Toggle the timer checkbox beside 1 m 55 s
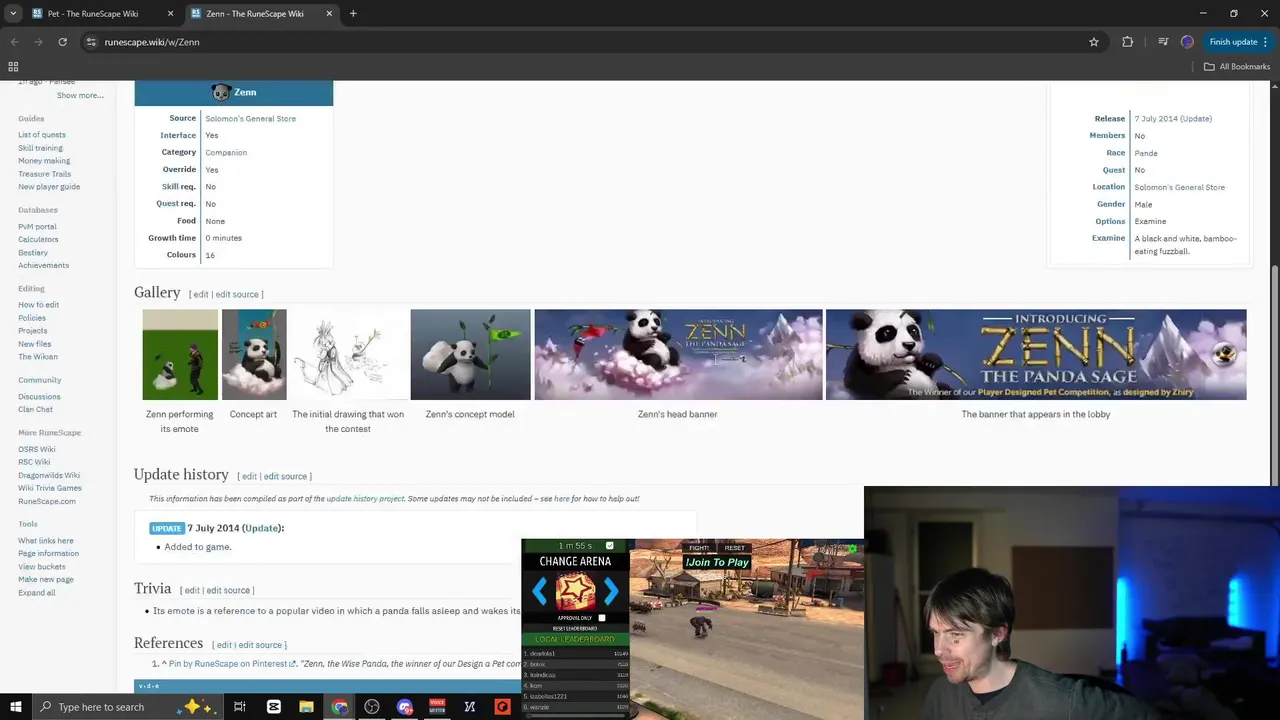The height and width of the screenshot is (720, 1280). 610,546
